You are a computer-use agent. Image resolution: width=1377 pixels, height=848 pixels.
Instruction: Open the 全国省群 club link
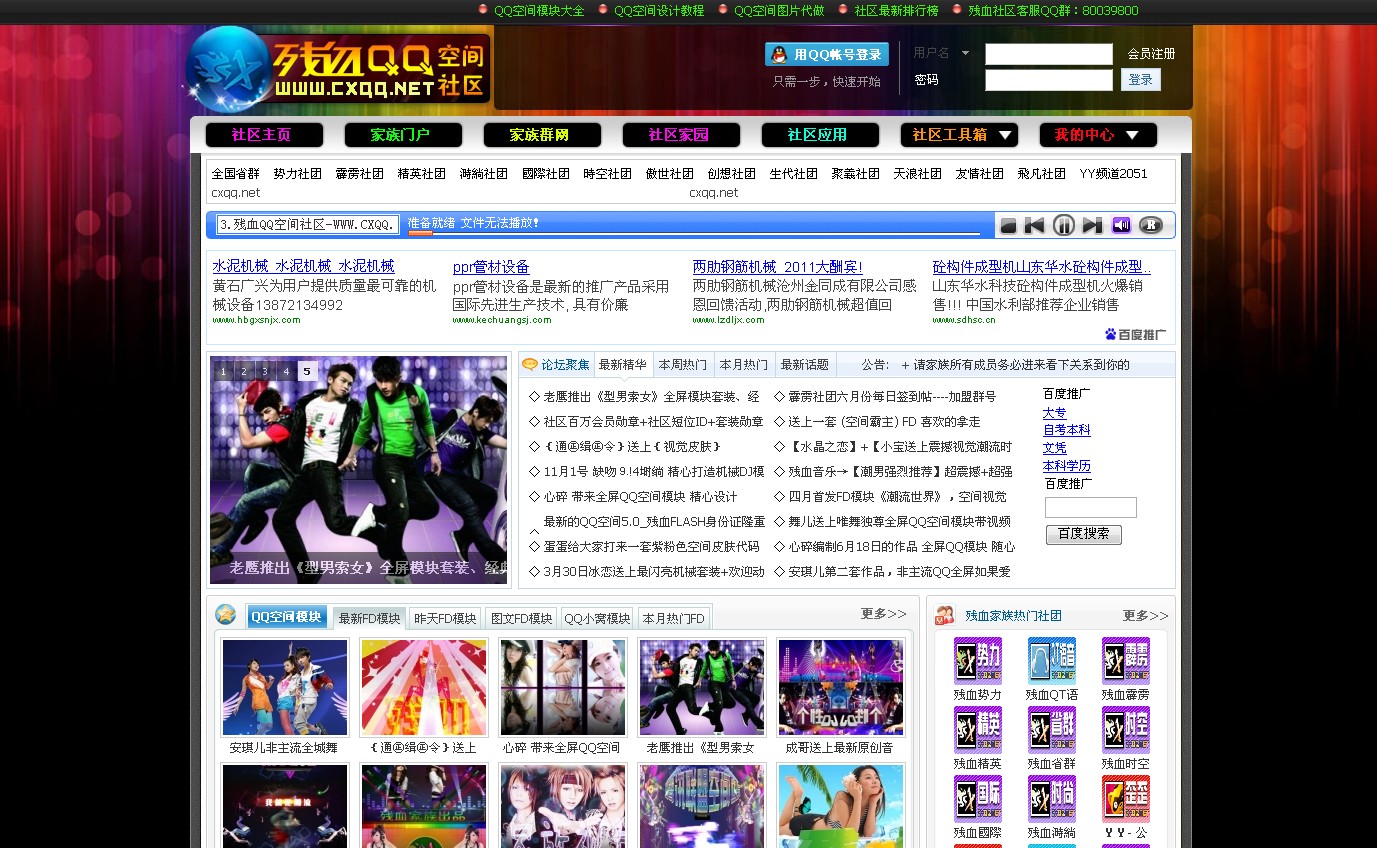pos(236,174)
